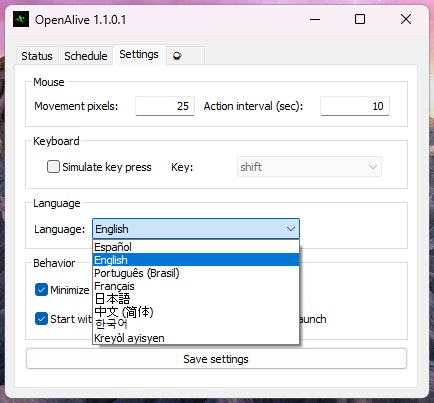Select 日本語 from the language list
The image size is (434, 403).
[196, 298]
